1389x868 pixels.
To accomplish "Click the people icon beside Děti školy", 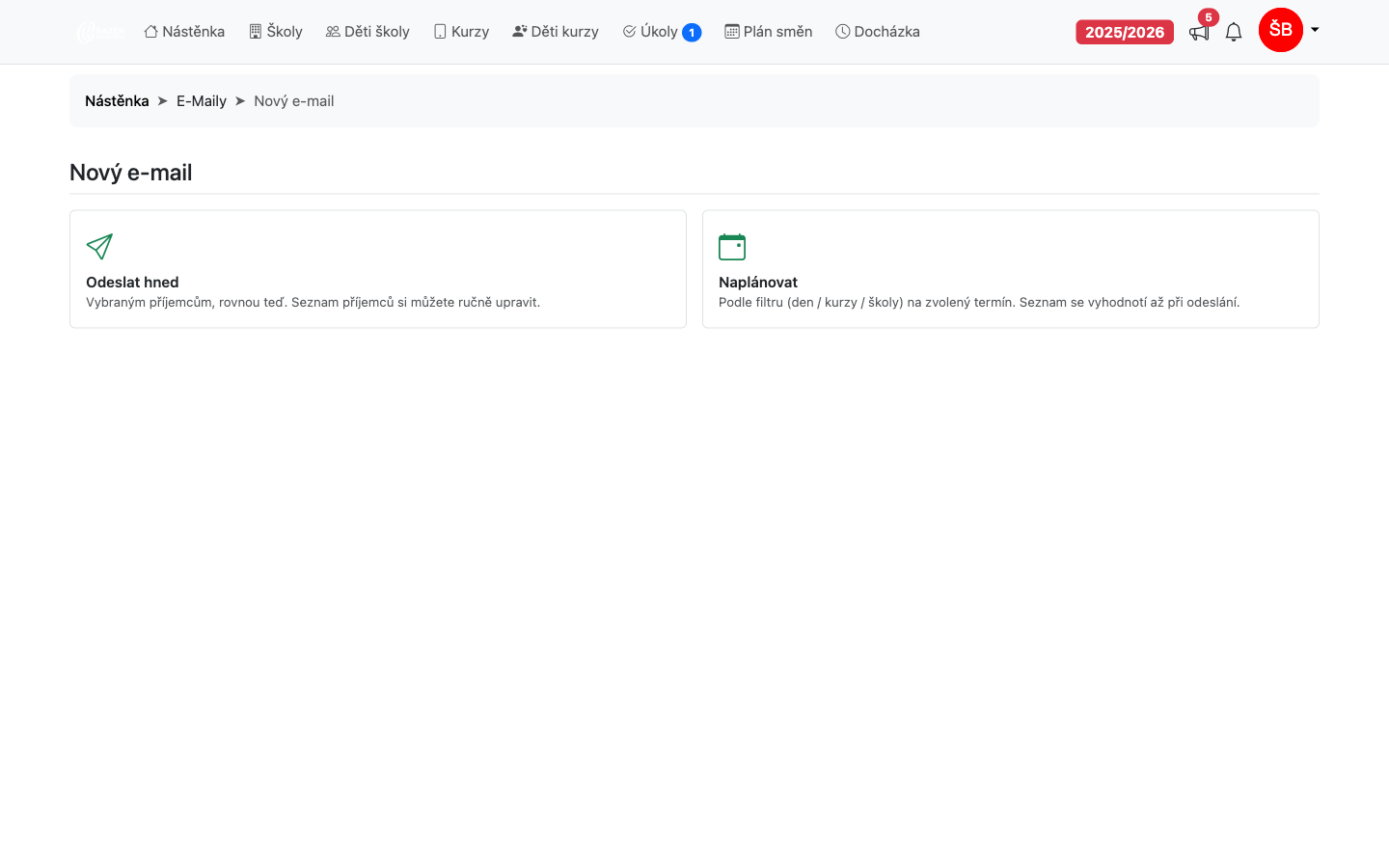I will [333, 32].
